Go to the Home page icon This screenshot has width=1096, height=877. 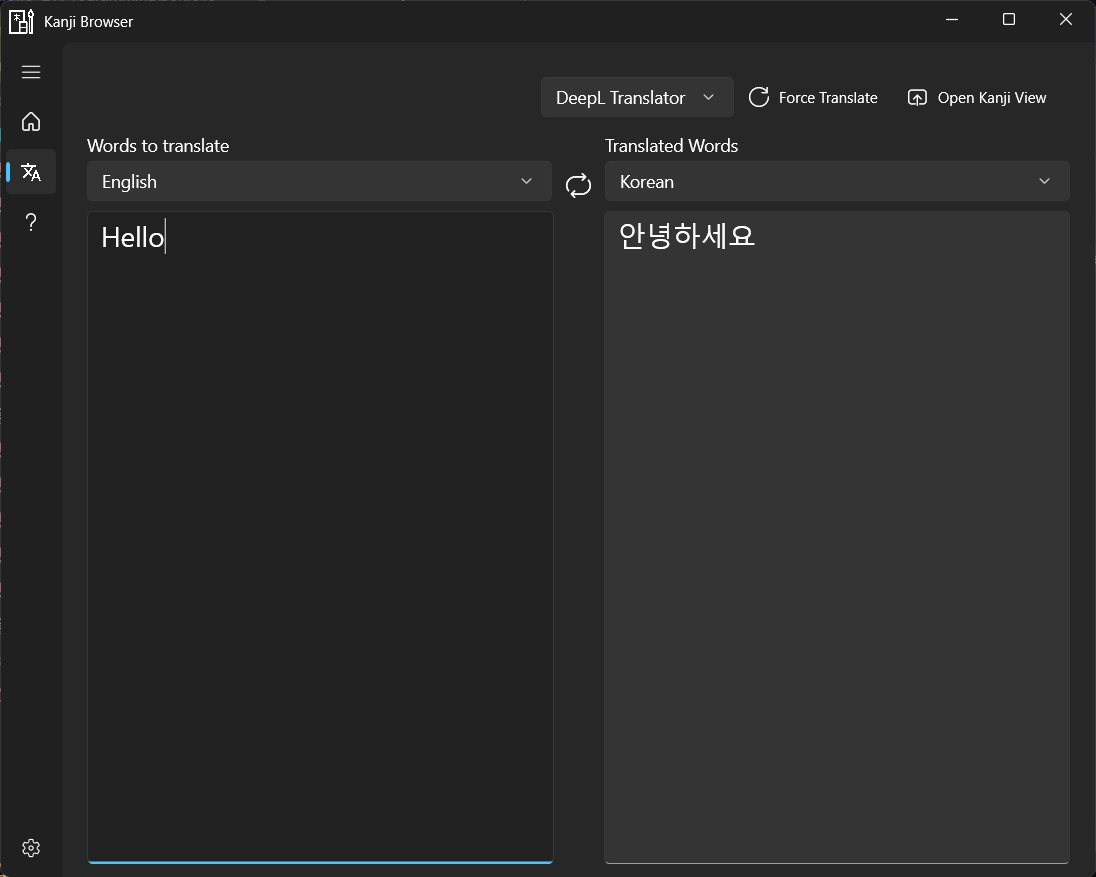[31, 122]
